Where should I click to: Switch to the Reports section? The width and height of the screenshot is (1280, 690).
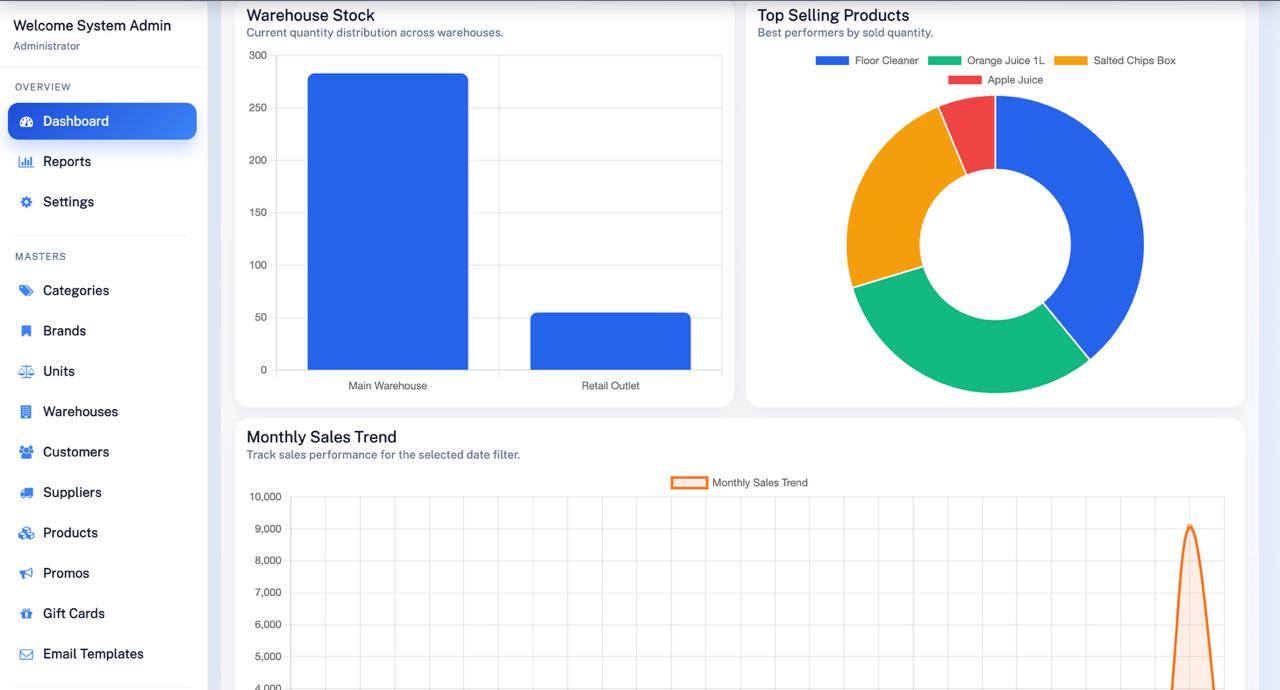(67, 161)
